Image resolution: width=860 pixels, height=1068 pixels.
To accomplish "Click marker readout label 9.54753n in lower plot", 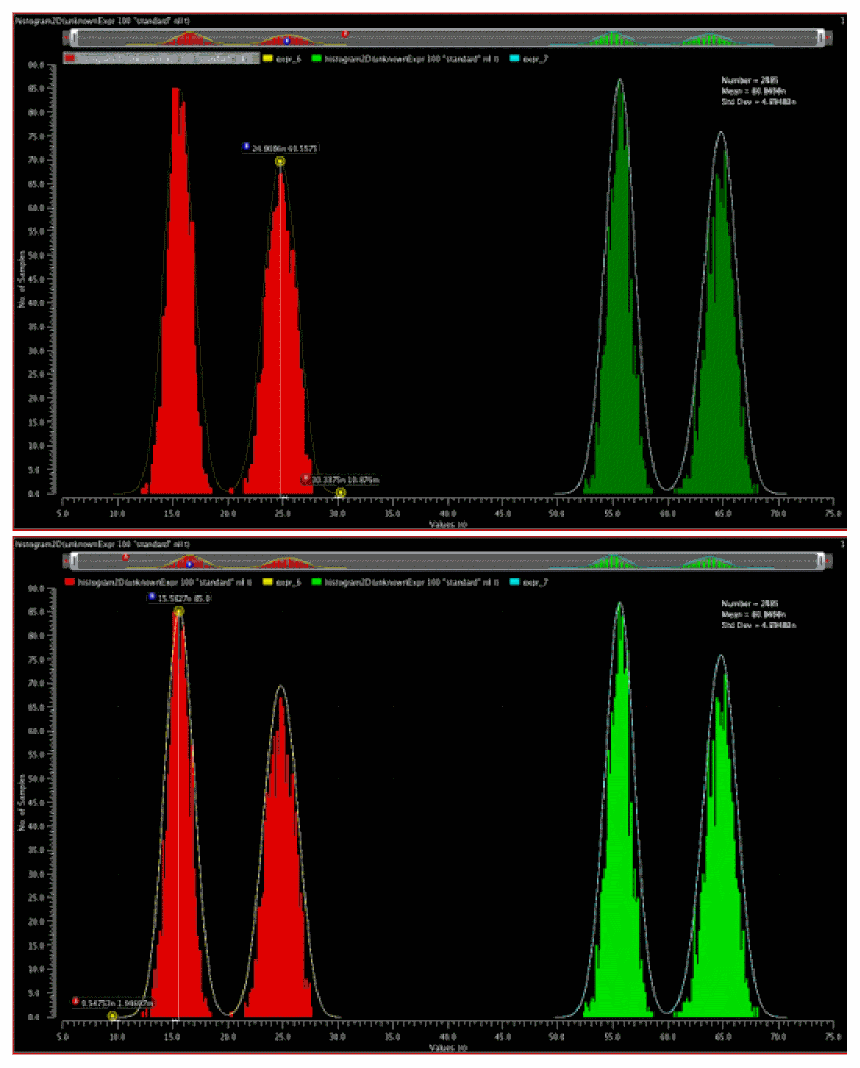I will point(117,1003).
